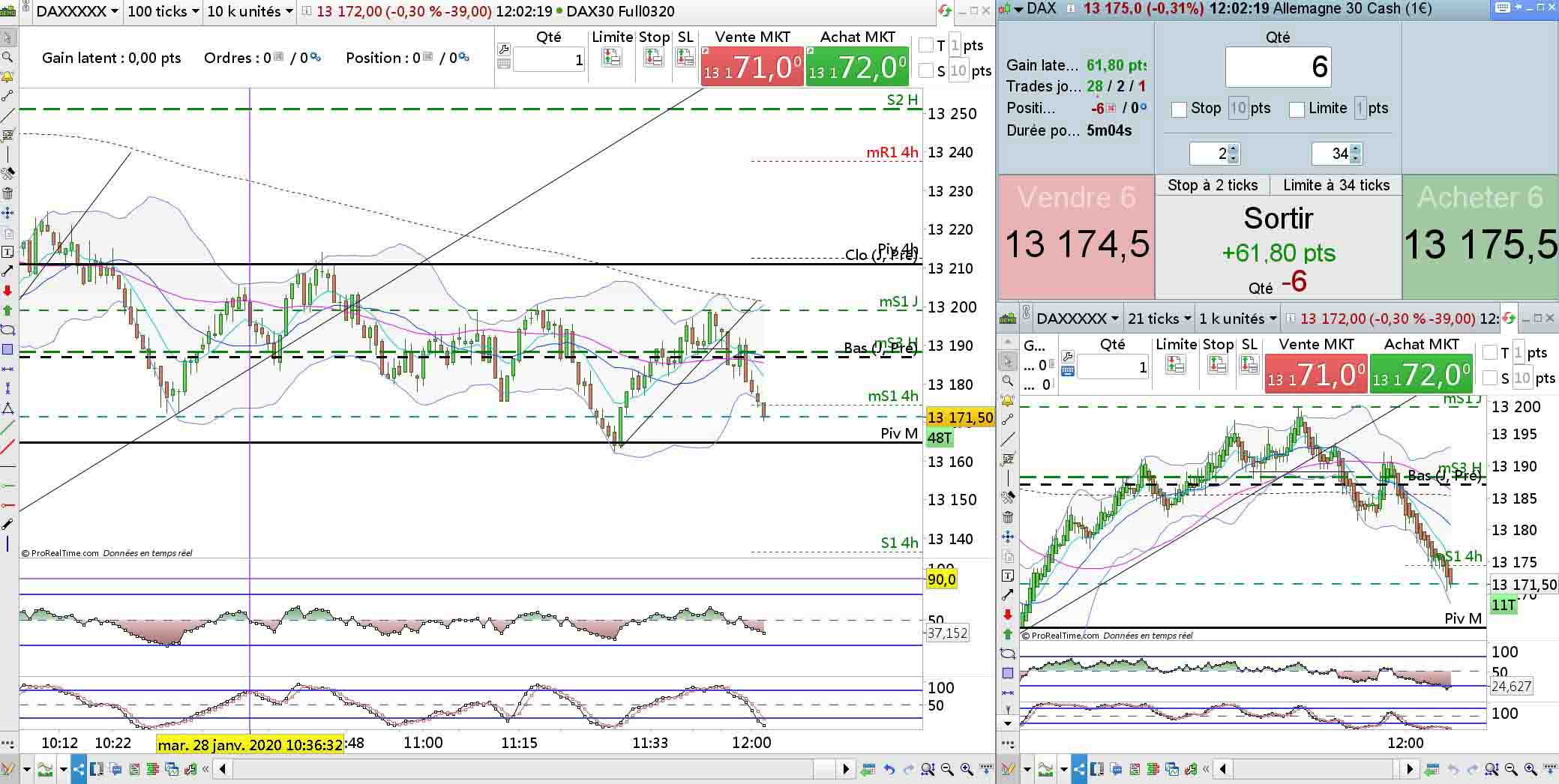1559x784 pixels.
Task: Select the text T tool in left toolbar
Action: coord(7,252)
